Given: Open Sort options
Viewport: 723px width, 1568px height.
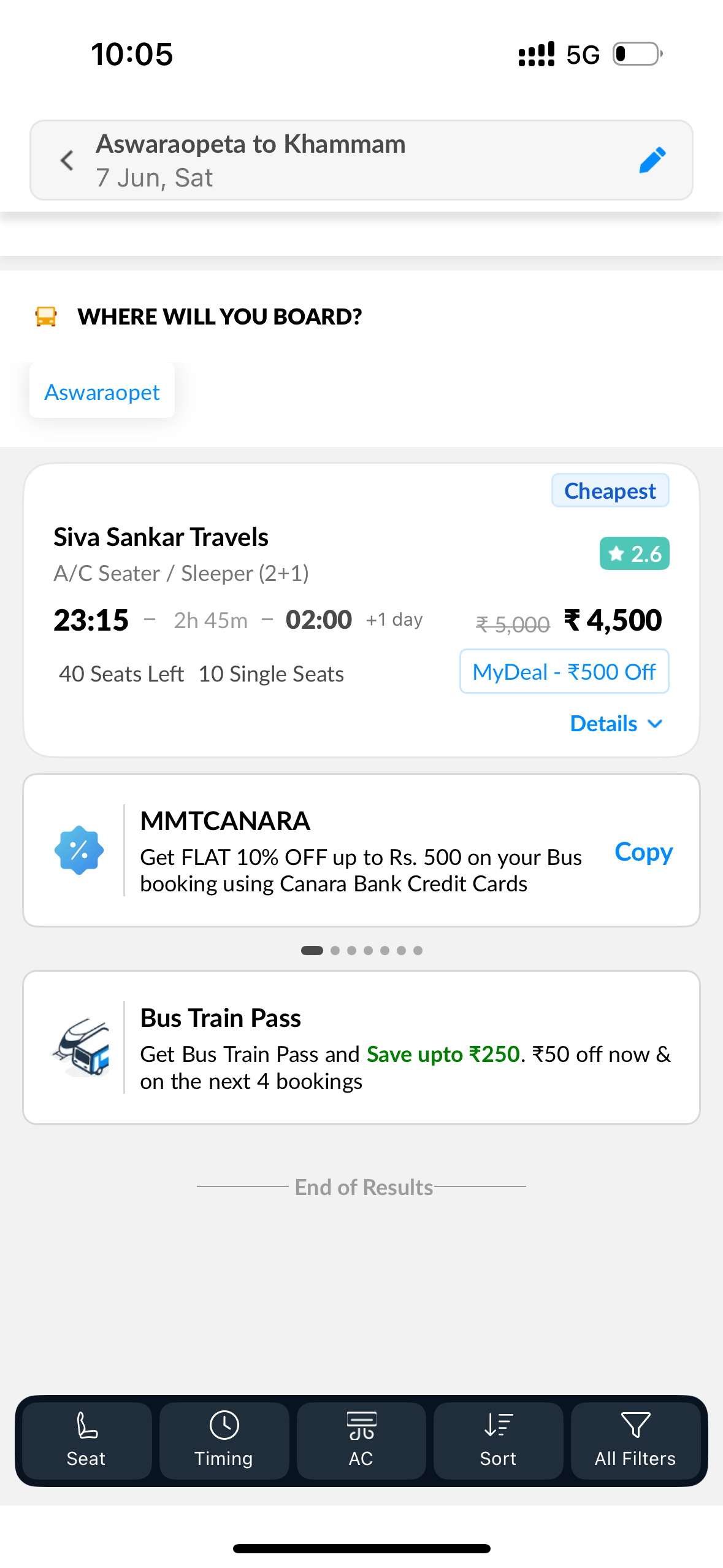Looking at the screenshot, I should pyautogui.click(x=498, y=1440).
